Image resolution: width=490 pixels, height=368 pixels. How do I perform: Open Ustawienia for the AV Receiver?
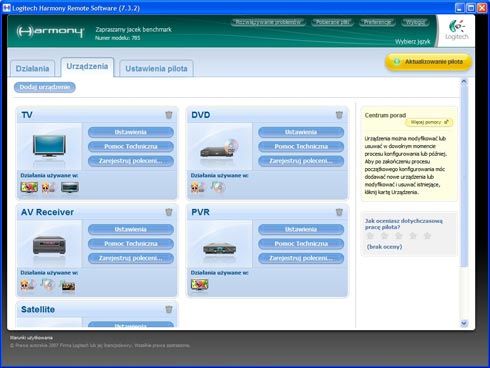pyautogui.click(x=131, y=229)
